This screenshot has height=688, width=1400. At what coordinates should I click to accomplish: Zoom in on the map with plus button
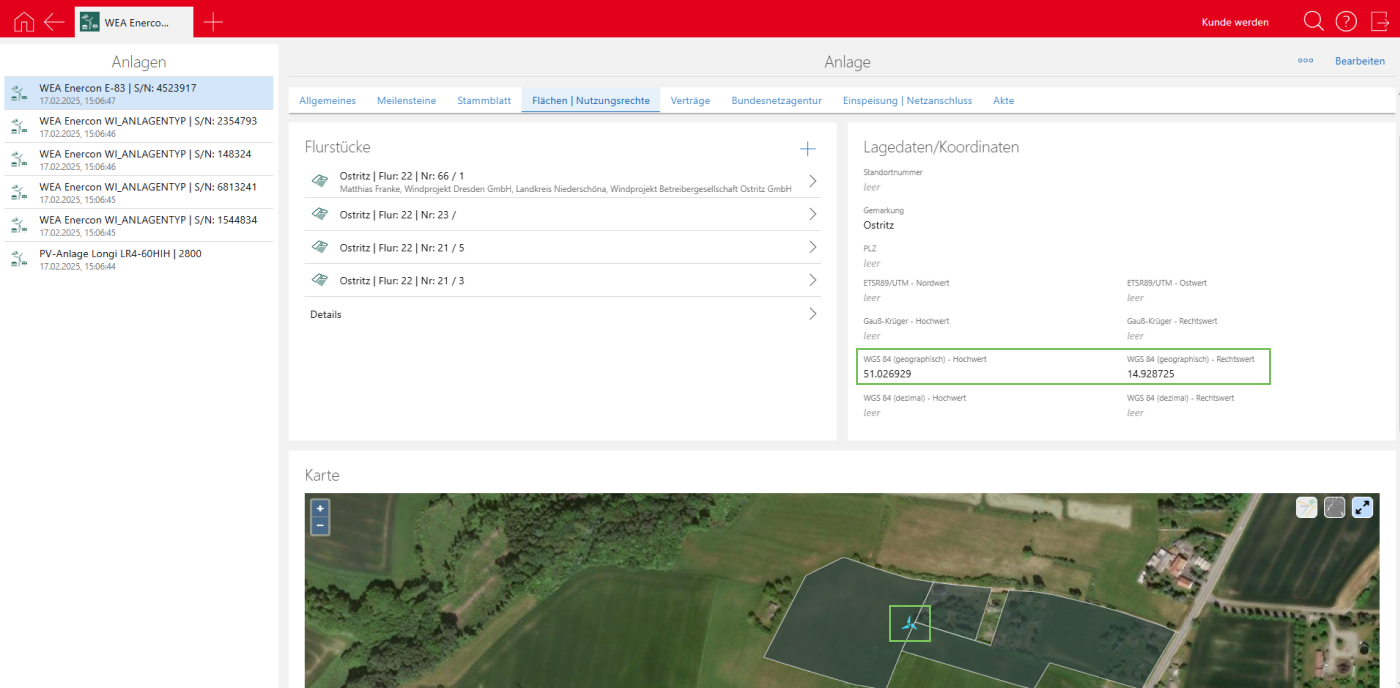point(320,508)
